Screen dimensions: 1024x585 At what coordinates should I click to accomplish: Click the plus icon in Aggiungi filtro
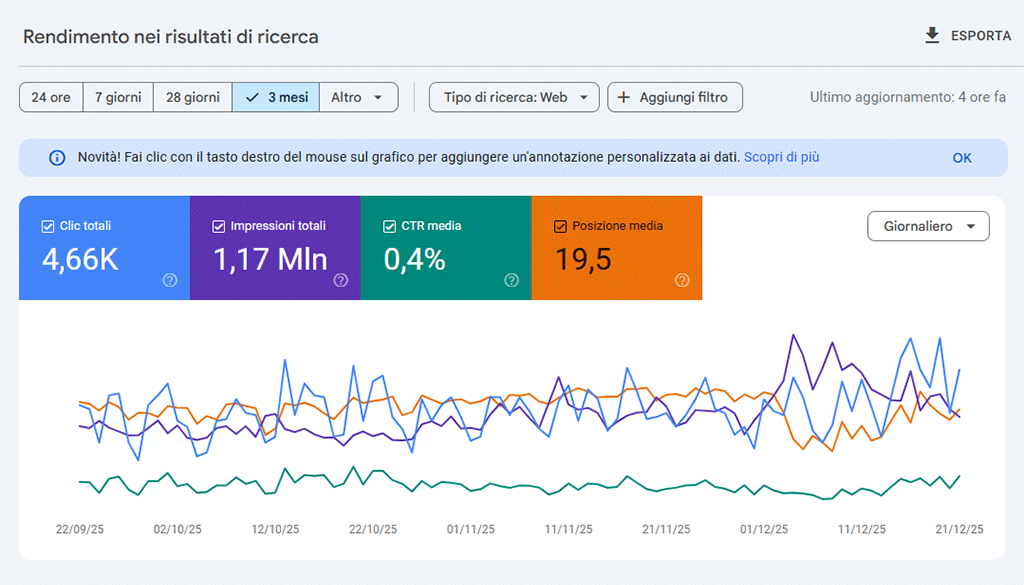(624, 97)
